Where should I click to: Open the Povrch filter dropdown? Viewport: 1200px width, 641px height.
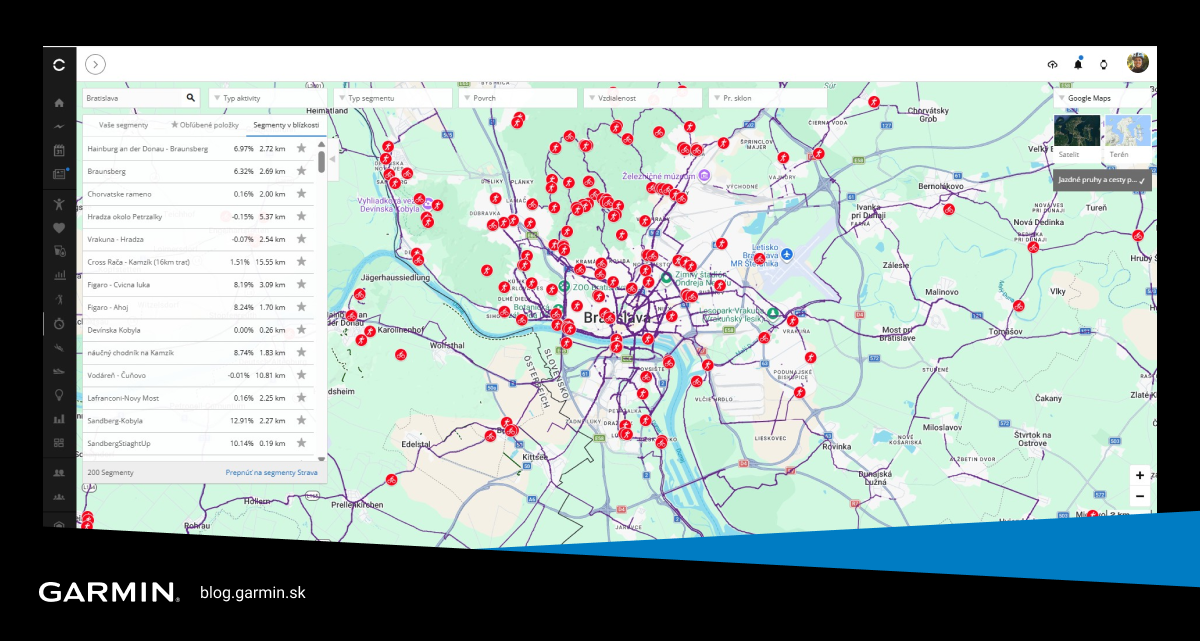(518, 98)
